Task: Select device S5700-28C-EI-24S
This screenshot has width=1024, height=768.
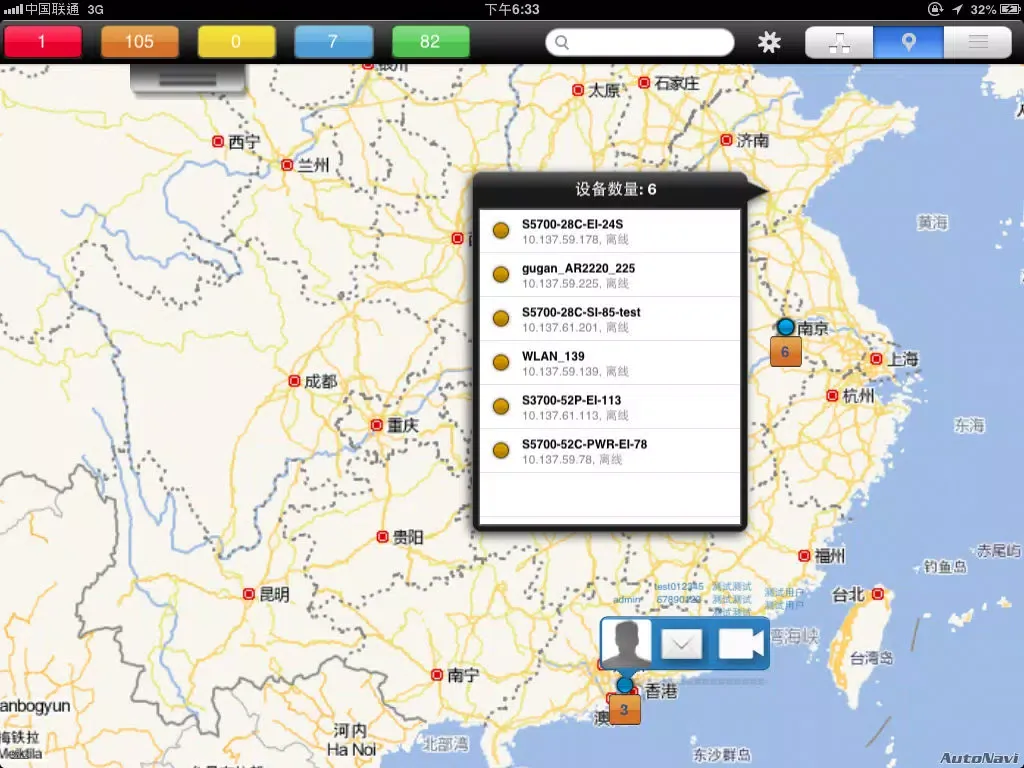Action: pos(610,231)
